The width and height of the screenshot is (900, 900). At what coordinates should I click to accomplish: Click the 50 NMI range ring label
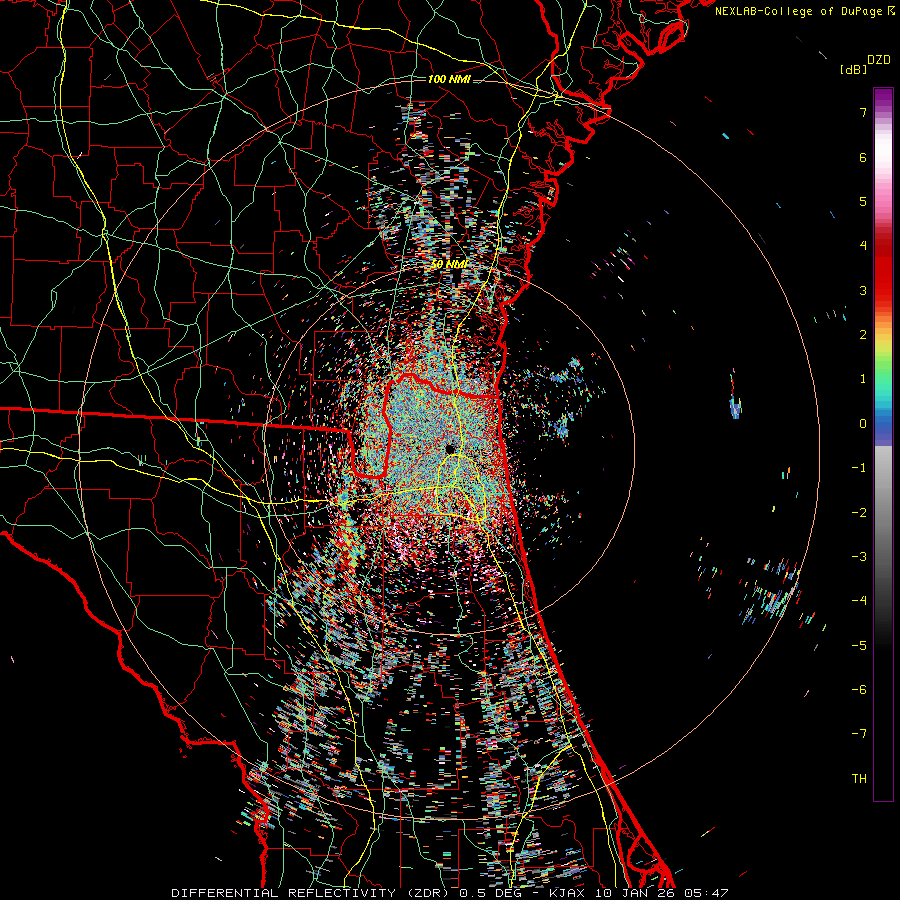[x=449, y=264]
